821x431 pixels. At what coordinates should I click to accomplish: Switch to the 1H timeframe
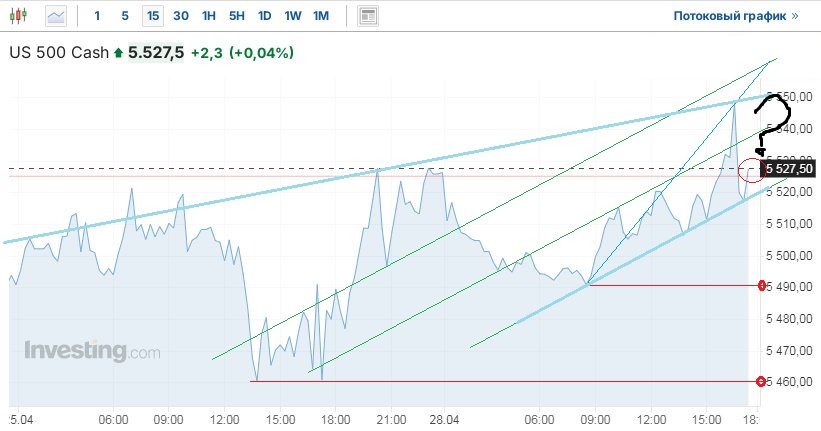(208, 16)
